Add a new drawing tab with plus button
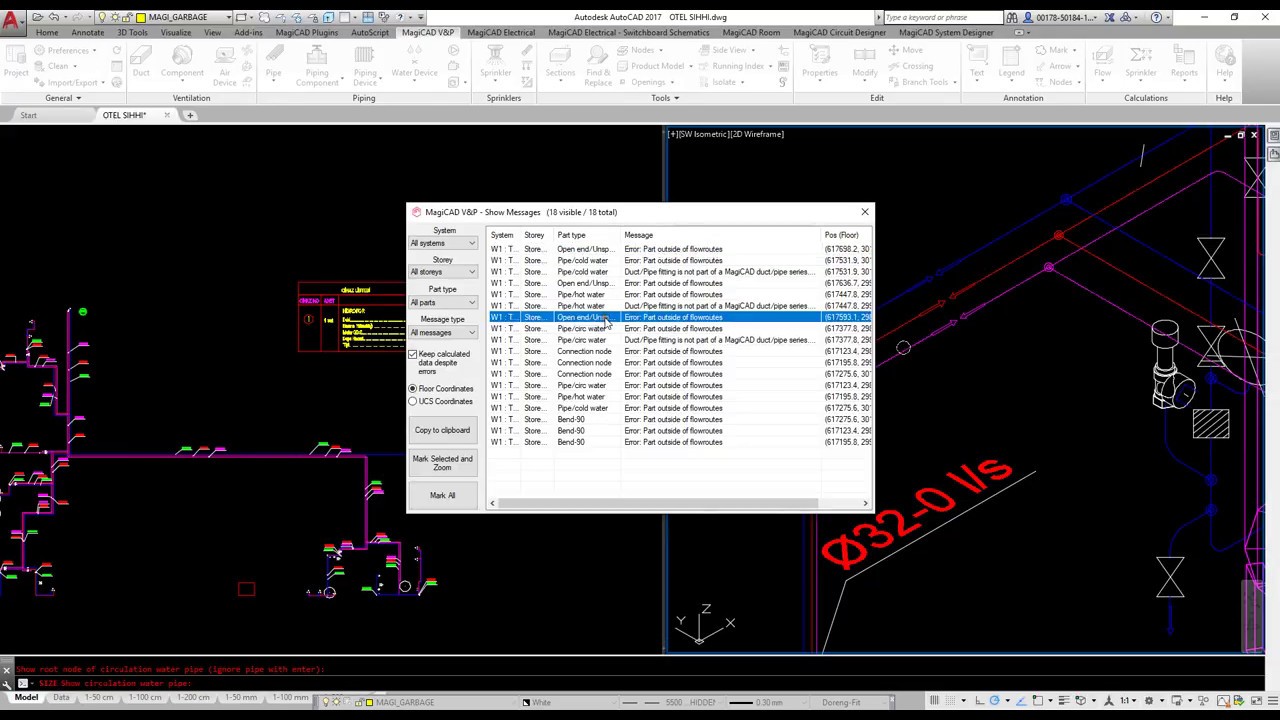 click(x=191, y=115)
